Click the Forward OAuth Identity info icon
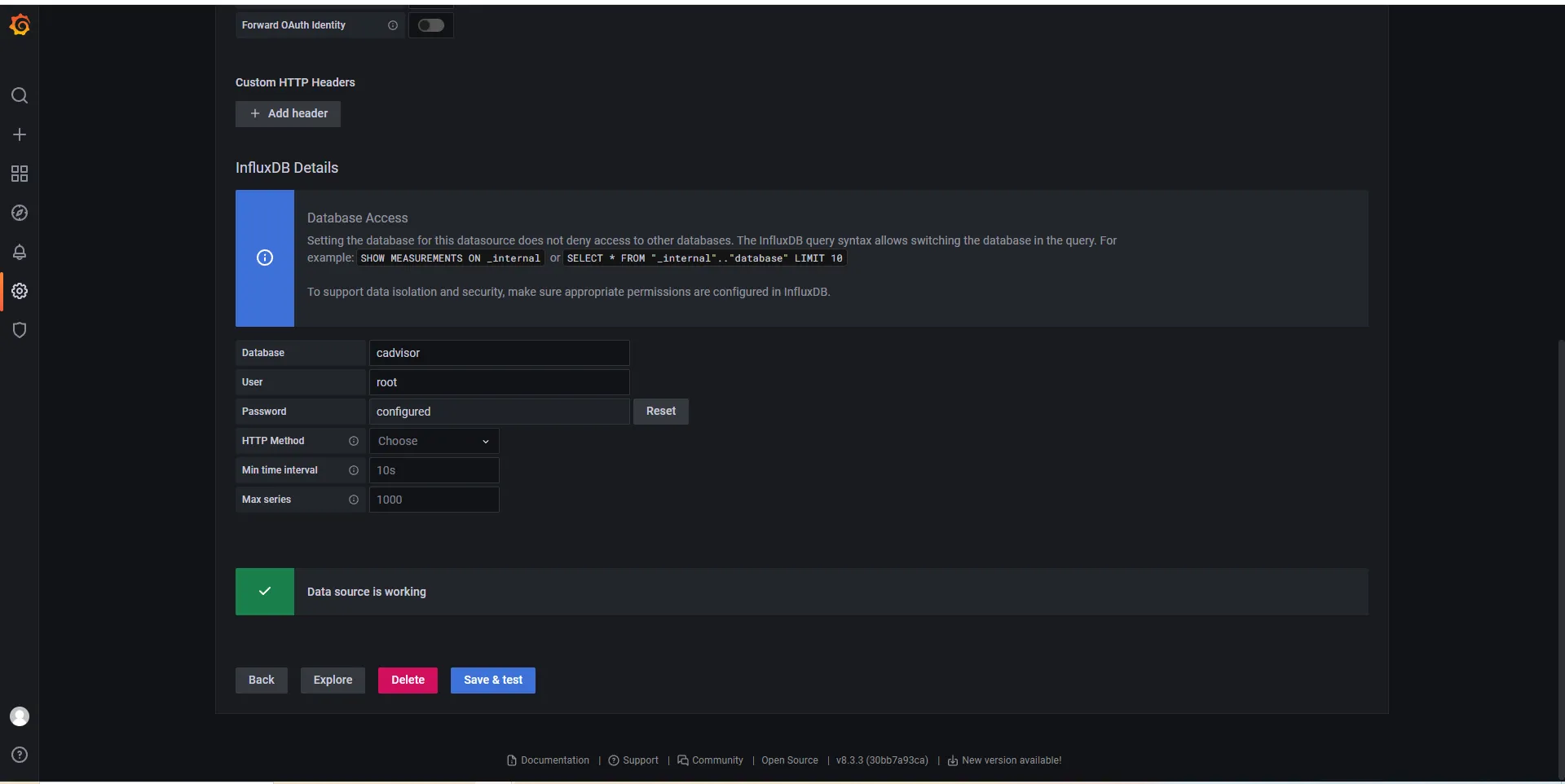The width and height of the screenshot is (1565, 784). coord(393,25)
